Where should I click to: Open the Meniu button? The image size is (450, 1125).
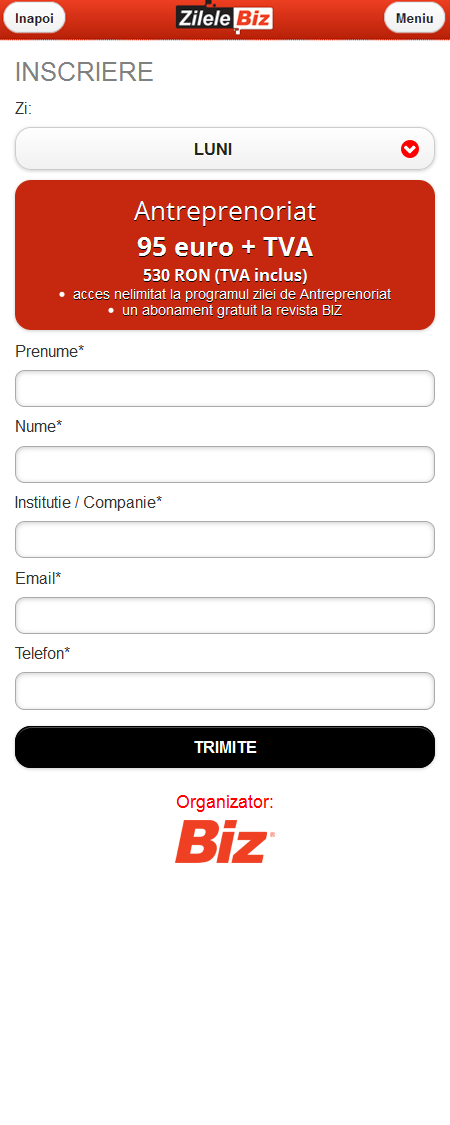[414, 18]
